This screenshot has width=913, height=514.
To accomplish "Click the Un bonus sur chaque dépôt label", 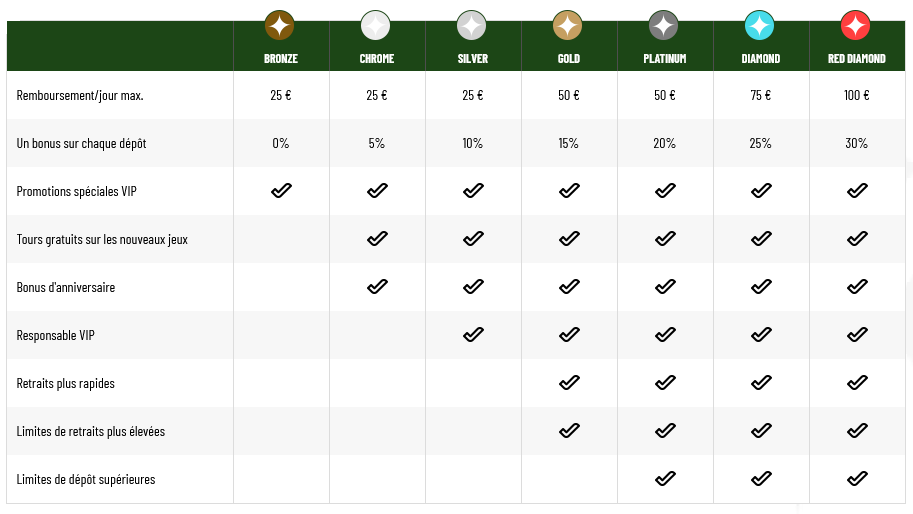I will tap(81, 143).
